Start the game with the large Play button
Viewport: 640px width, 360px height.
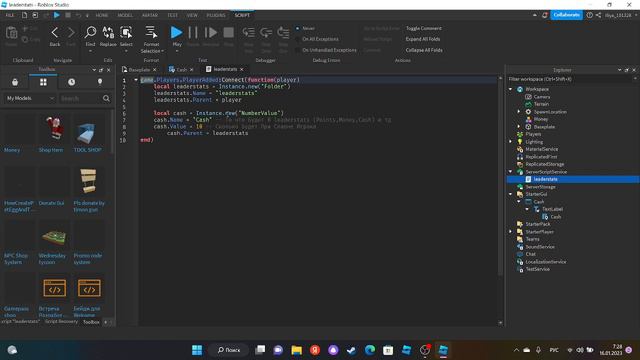click(x=176, y=32)
